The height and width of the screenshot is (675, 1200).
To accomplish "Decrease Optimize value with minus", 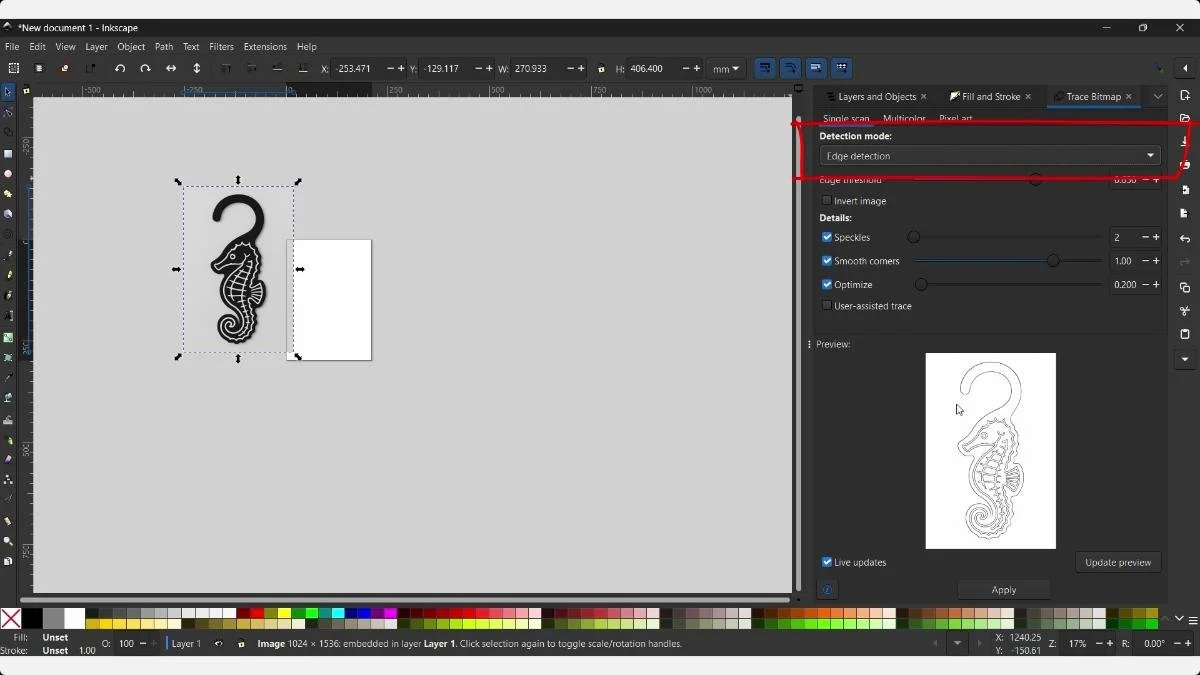I will click(x=1145, y=285).
